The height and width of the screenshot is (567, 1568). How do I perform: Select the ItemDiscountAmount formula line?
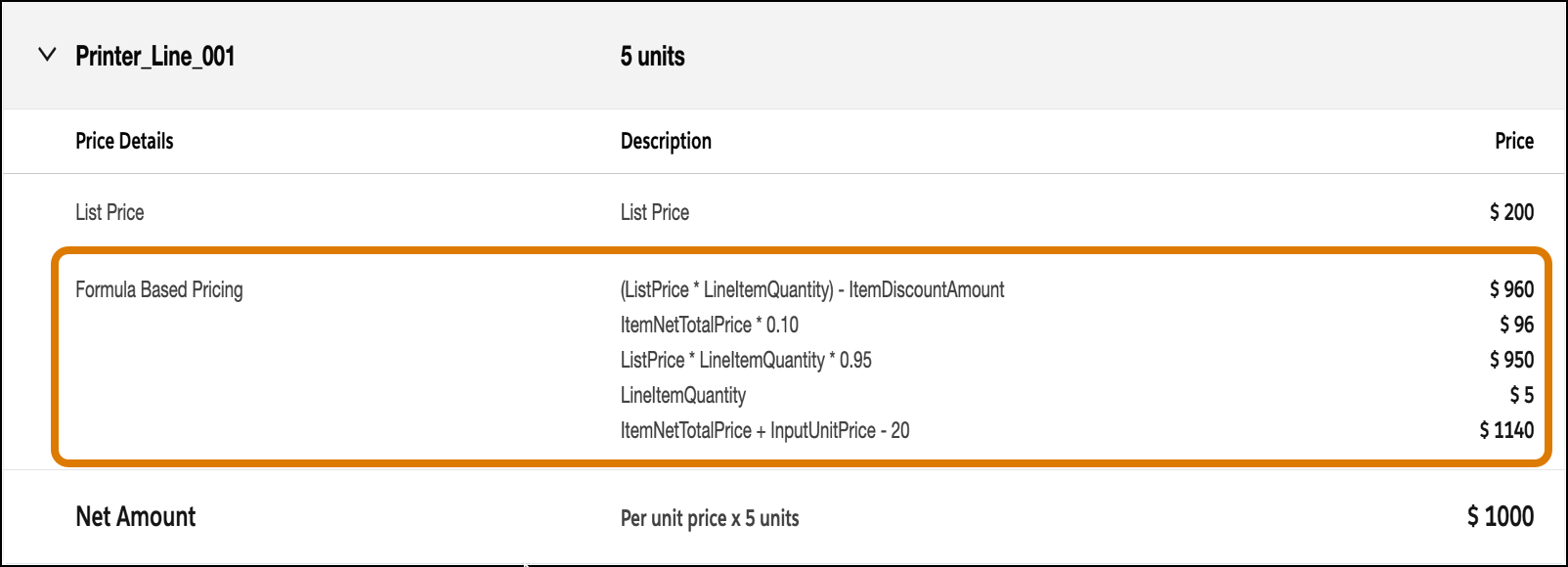(x=812, y=290)
